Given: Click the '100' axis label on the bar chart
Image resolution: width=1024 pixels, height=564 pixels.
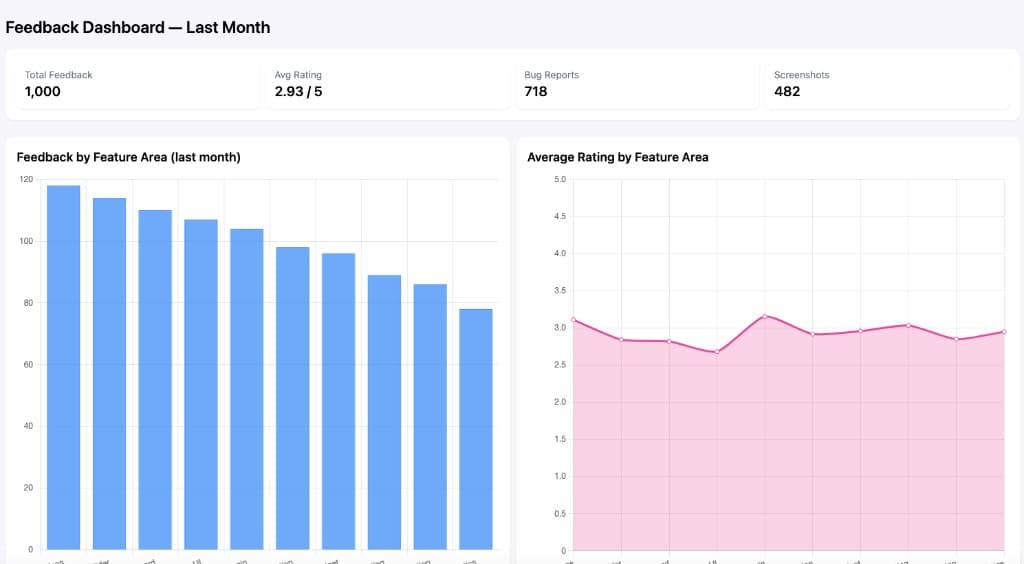Looking at the screenshot, I should coord(26,241).
